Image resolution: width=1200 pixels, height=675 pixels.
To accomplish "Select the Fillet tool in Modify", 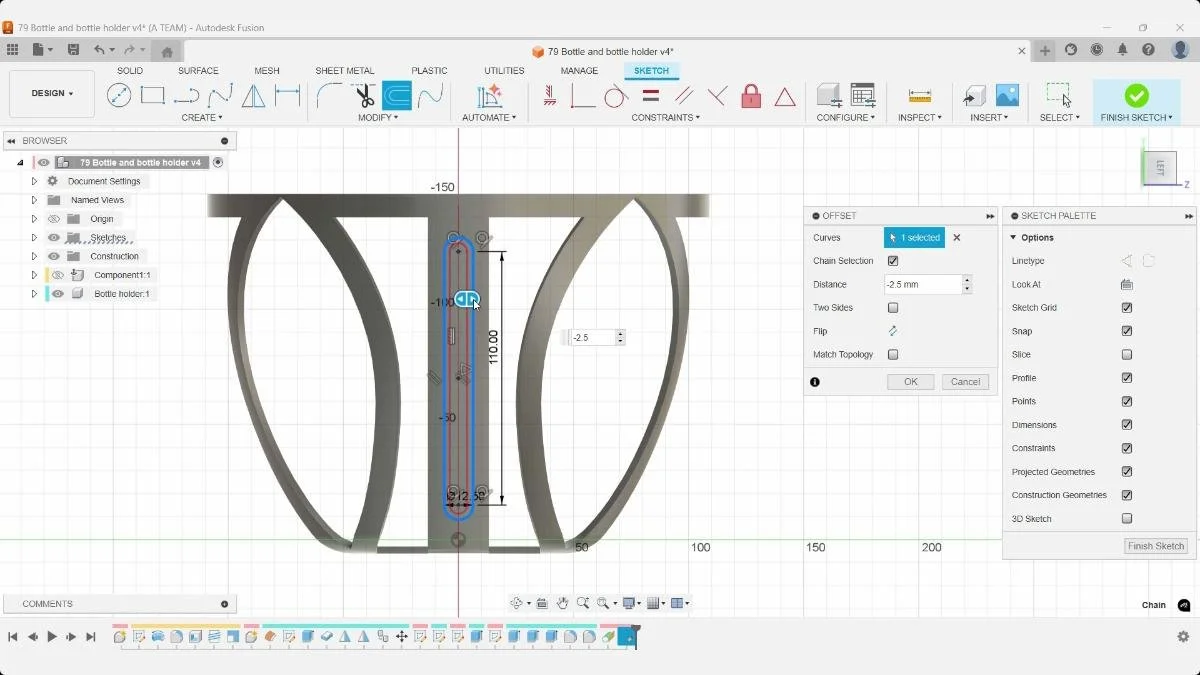I will pos(329,96).
